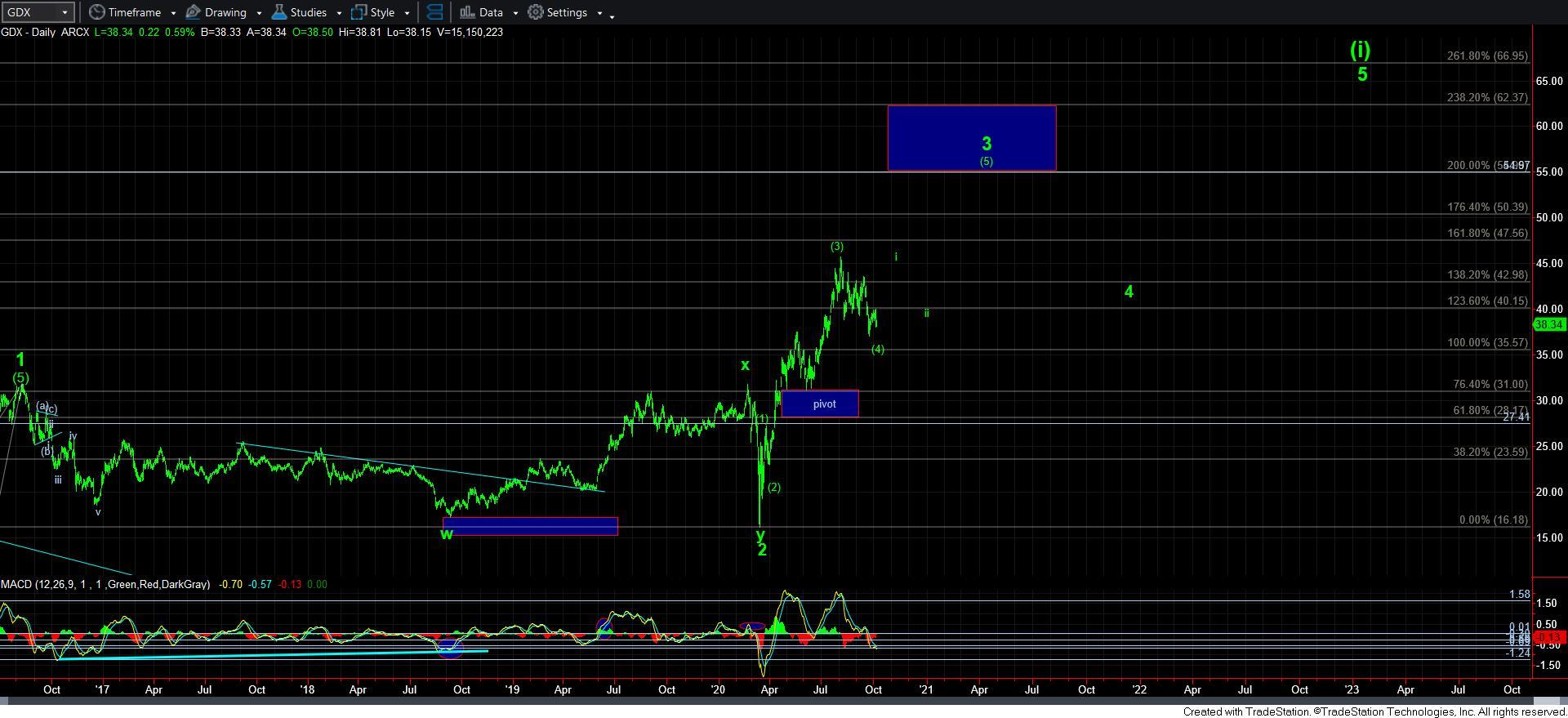1568x718 pixels.
Task: Click the Timeframe clock icon
Action: [97, 12]
